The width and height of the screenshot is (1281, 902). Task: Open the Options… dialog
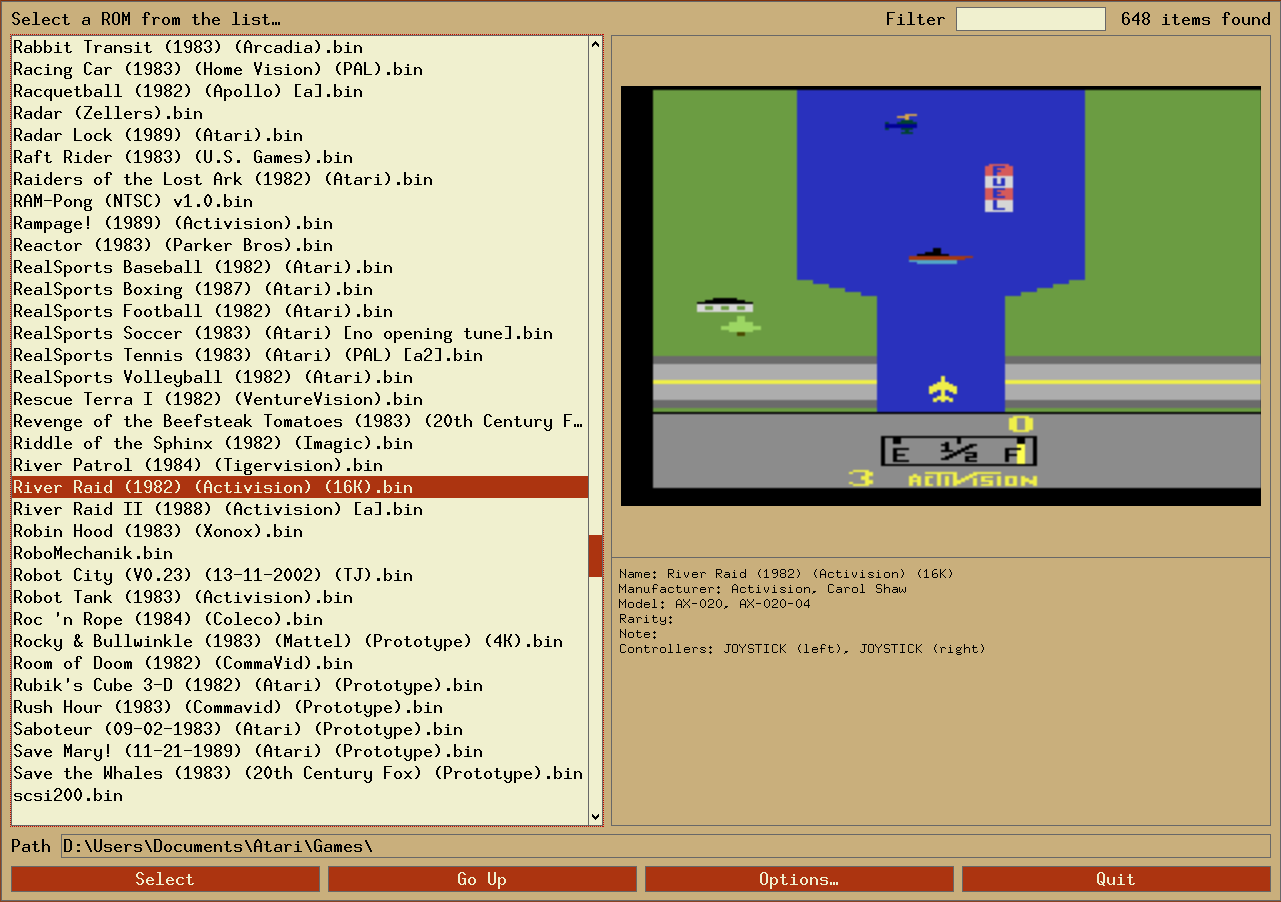pyautogui.click(x=799, y=879)
